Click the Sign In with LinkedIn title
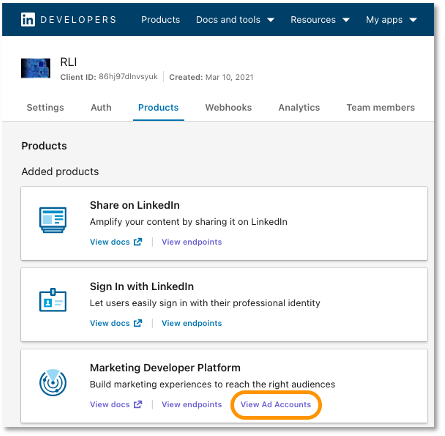The width and height of the screenshot is (445, 436). coord(142,286)
